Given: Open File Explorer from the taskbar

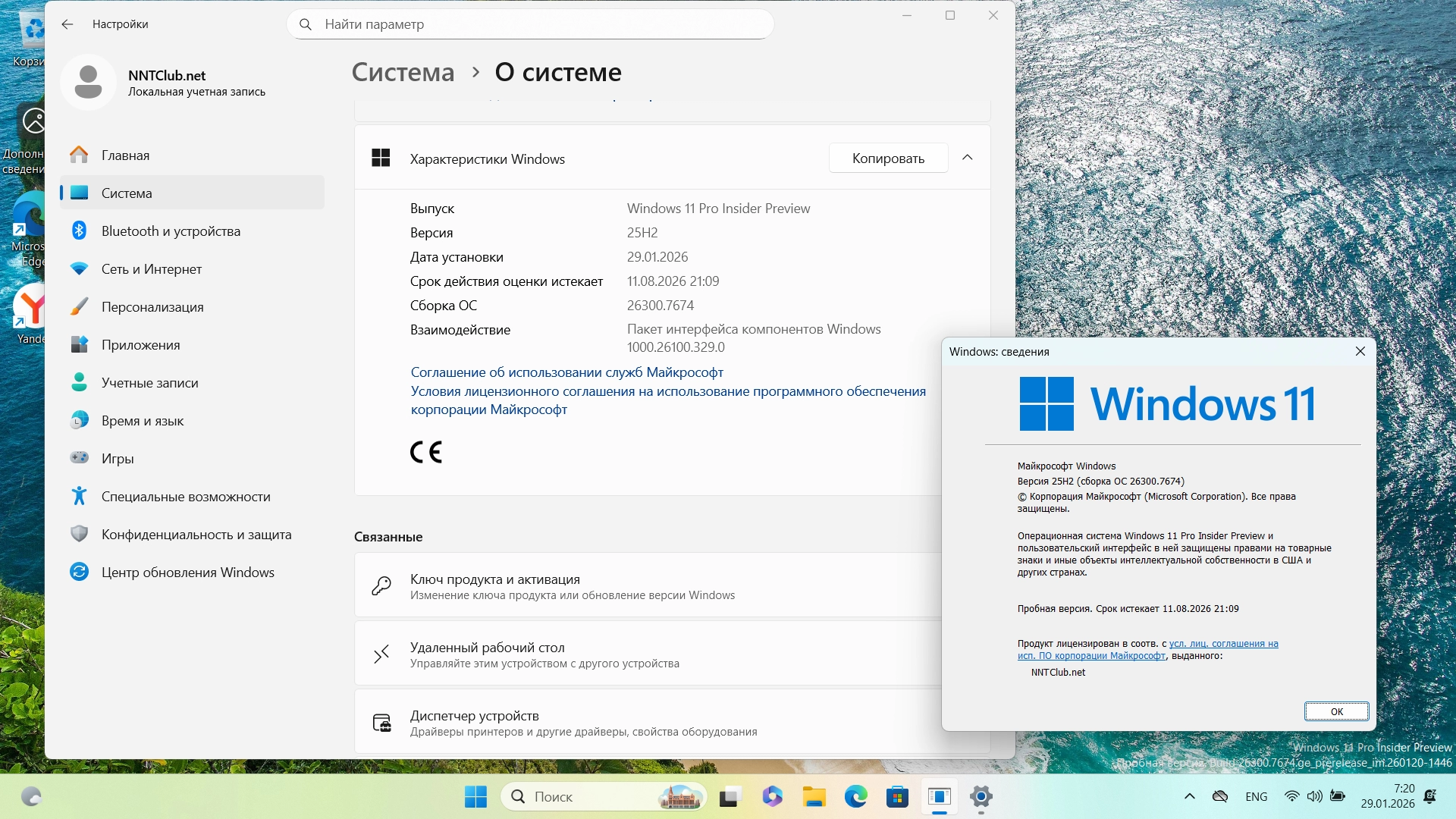Looking at the screenshot, I should (x=814, y=796).
